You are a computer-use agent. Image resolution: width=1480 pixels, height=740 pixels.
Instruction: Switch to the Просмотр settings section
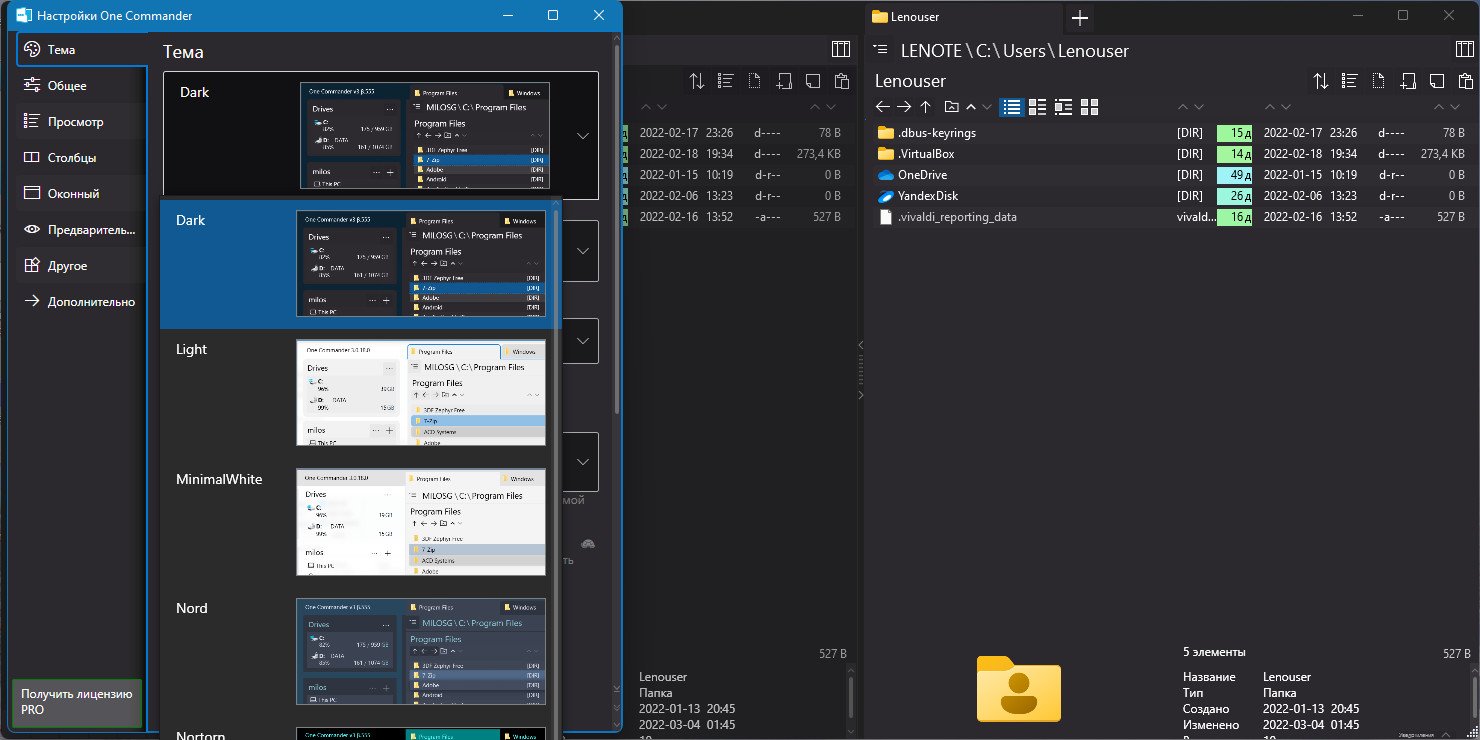[76, 122]
